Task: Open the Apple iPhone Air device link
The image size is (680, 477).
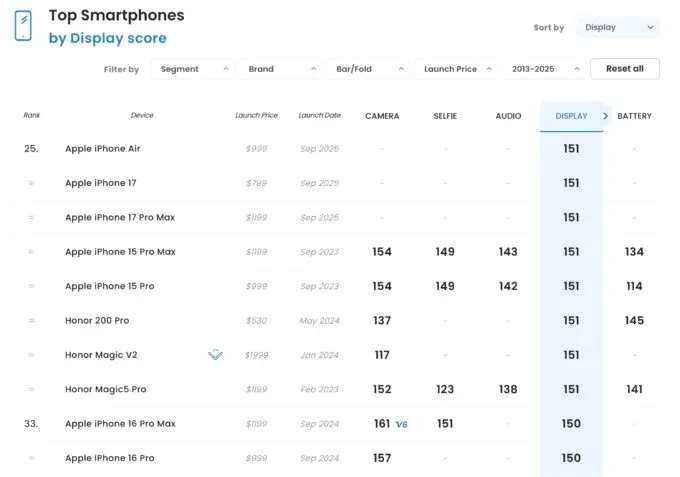Action: tap(104, 149)
